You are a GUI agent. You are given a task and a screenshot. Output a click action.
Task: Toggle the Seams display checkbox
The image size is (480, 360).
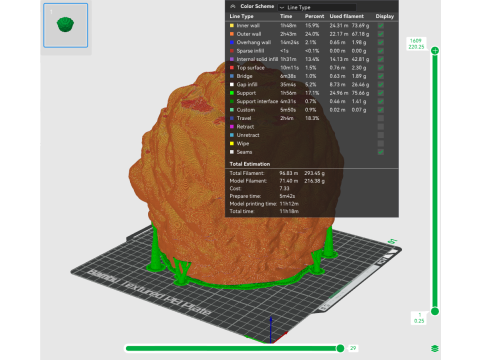pyautogui.click(x=381, y=152)
